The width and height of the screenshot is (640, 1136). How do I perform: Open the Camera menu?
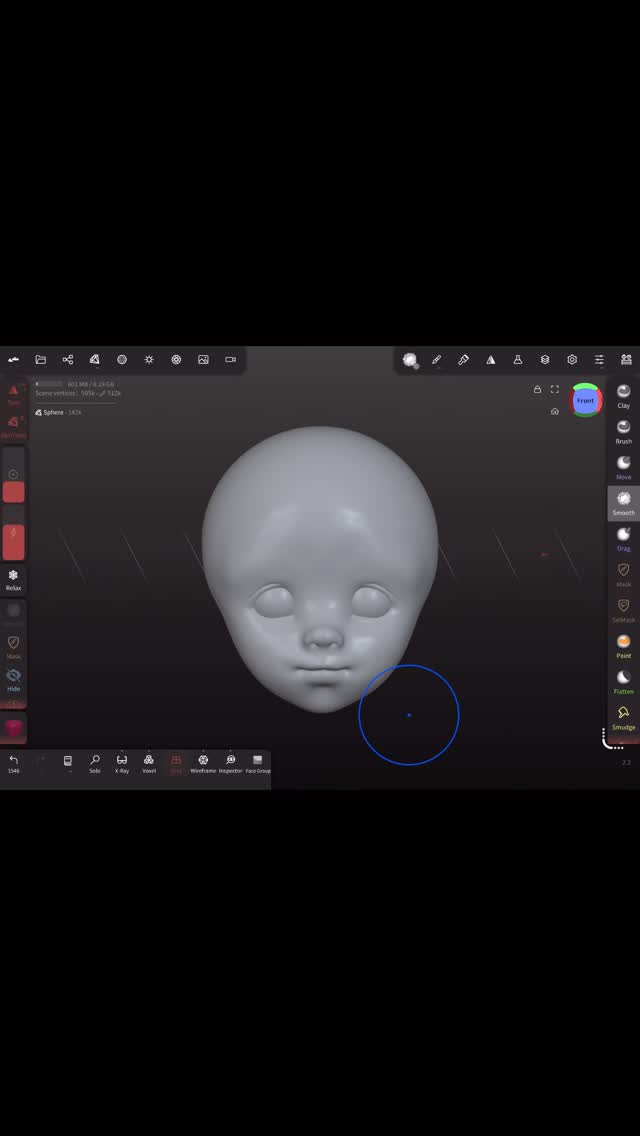[x=230, y=359]
